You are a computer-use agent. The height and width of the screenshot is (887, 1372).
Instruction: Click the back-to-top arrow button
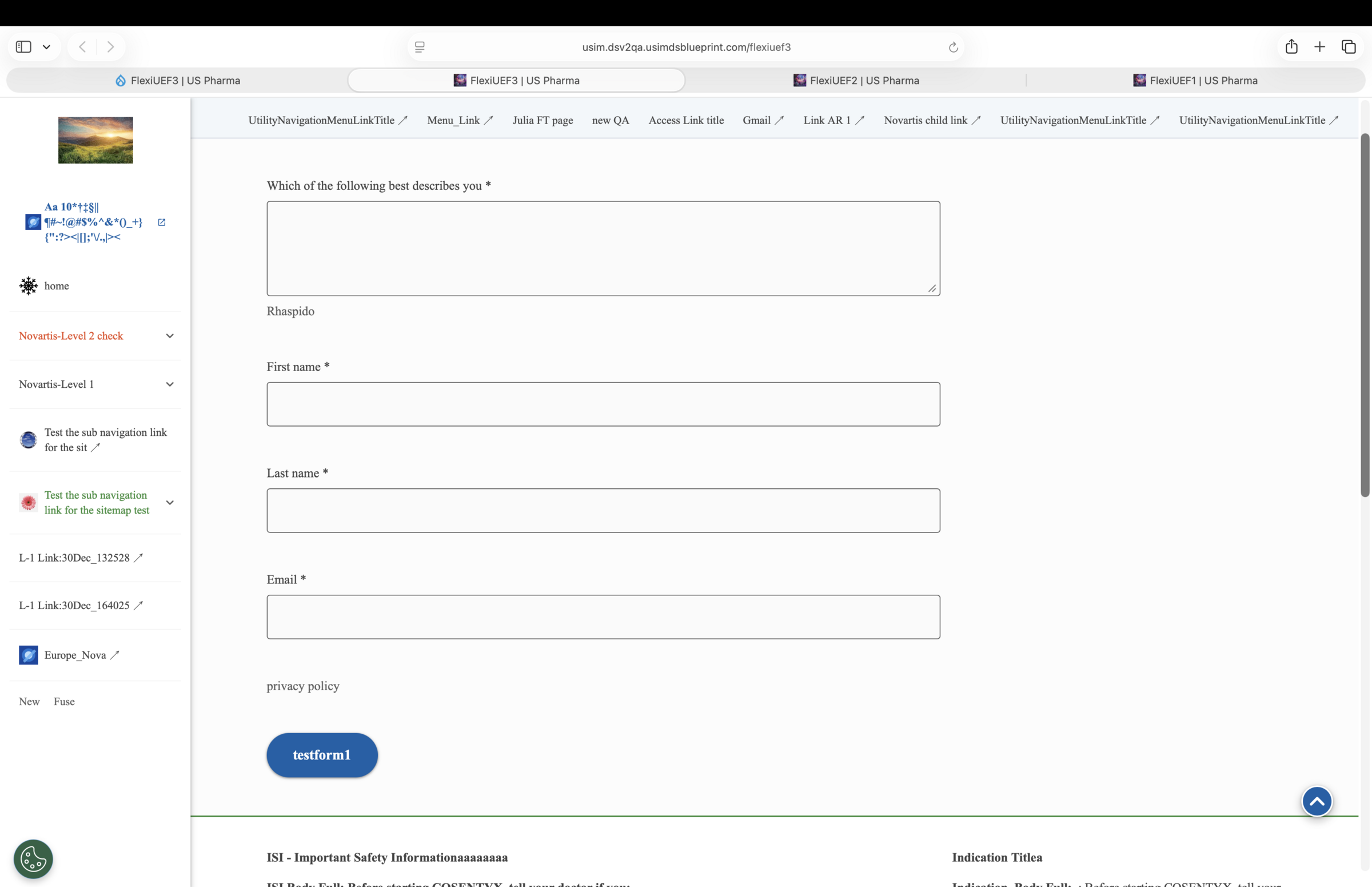[1317, 802]
